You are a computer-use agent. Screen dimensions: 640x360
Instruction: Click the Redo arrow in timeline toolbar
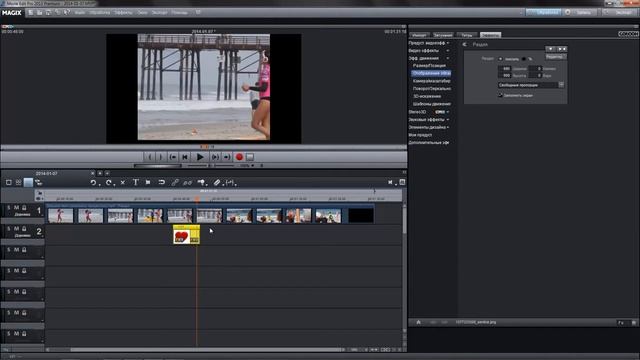tap(108, 182)
